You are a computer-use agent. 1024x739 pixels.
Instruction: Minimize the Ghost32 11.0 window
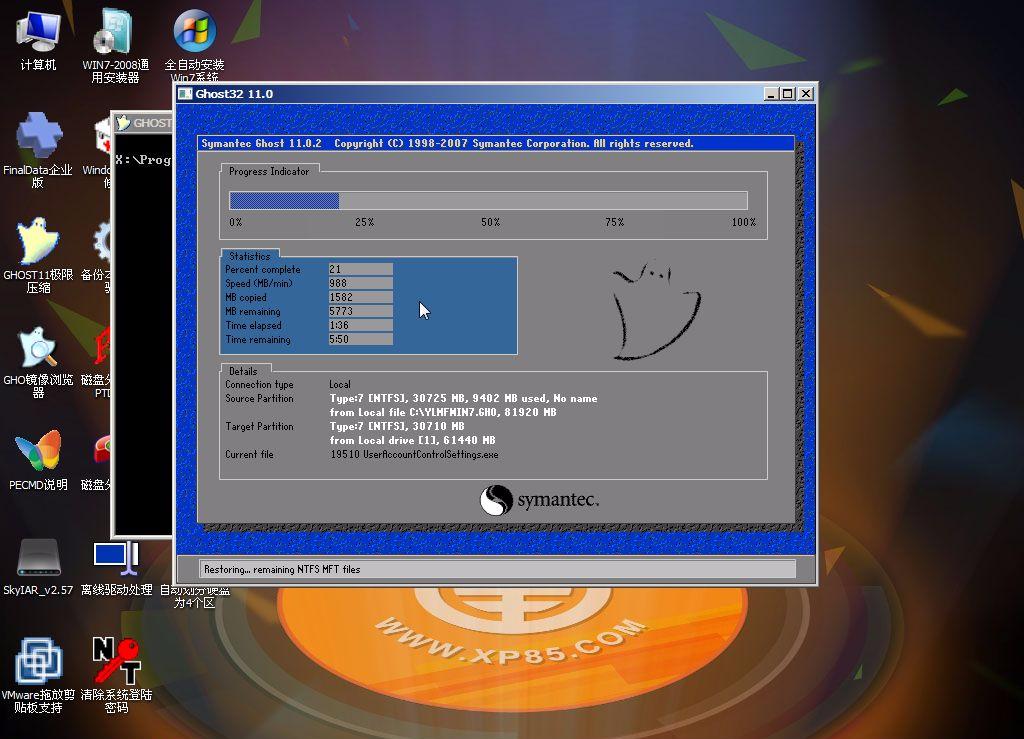pos(771,94)
